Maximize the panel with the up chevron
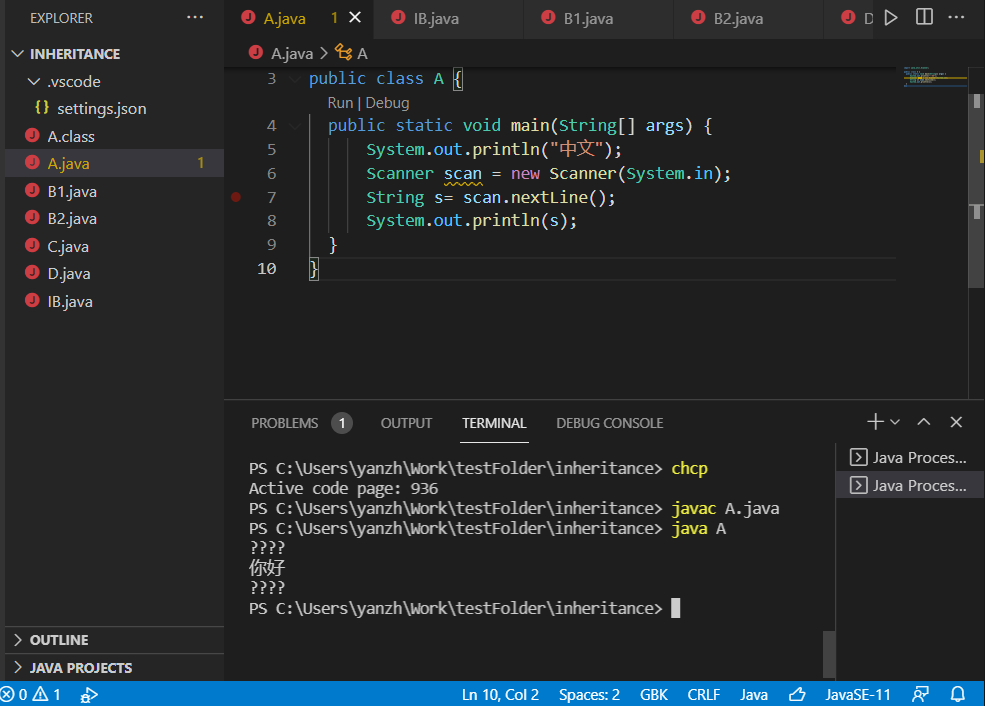 (x=923, y=422)
